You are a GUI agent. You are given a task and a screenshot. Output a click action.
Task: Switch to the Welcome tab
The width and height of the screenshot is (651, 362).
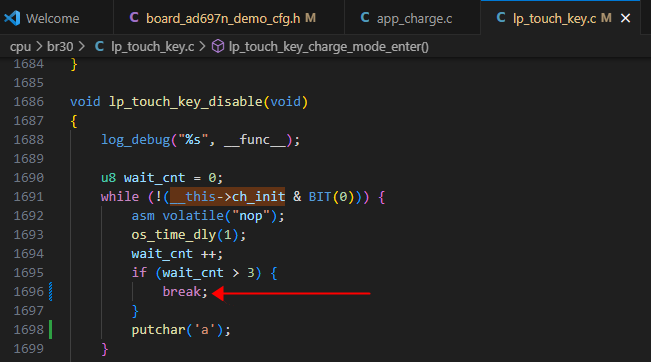click(x=52, y=18)
